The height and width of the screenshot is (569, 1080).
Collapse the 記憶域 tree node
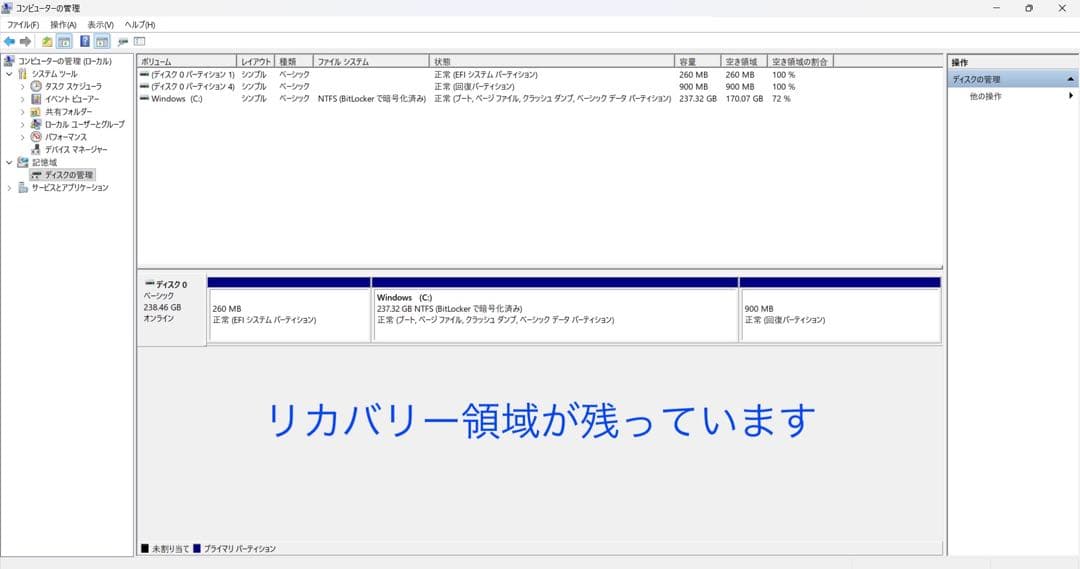9,163
